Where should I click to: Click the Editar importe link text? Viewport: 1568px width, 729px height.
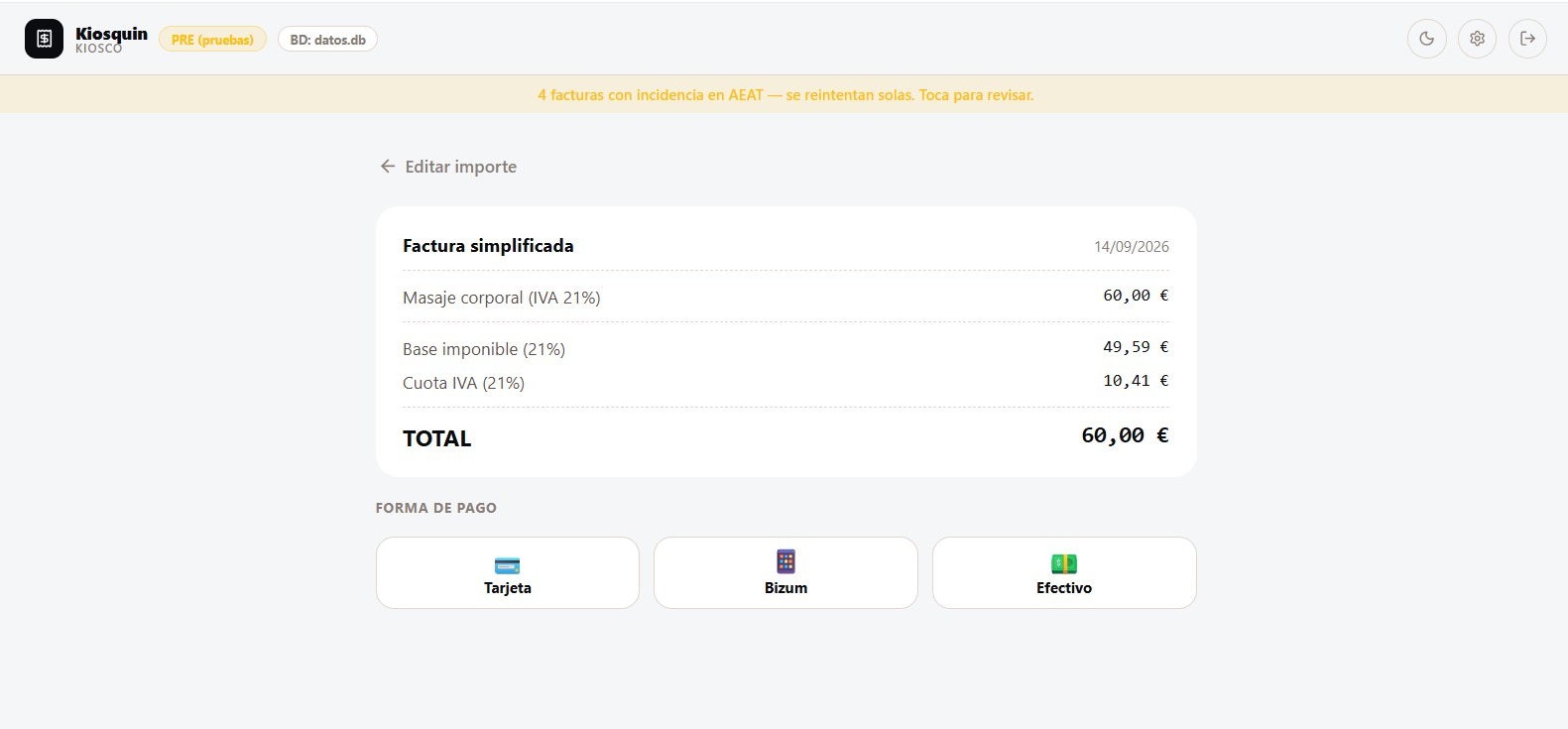click(460, 167)
